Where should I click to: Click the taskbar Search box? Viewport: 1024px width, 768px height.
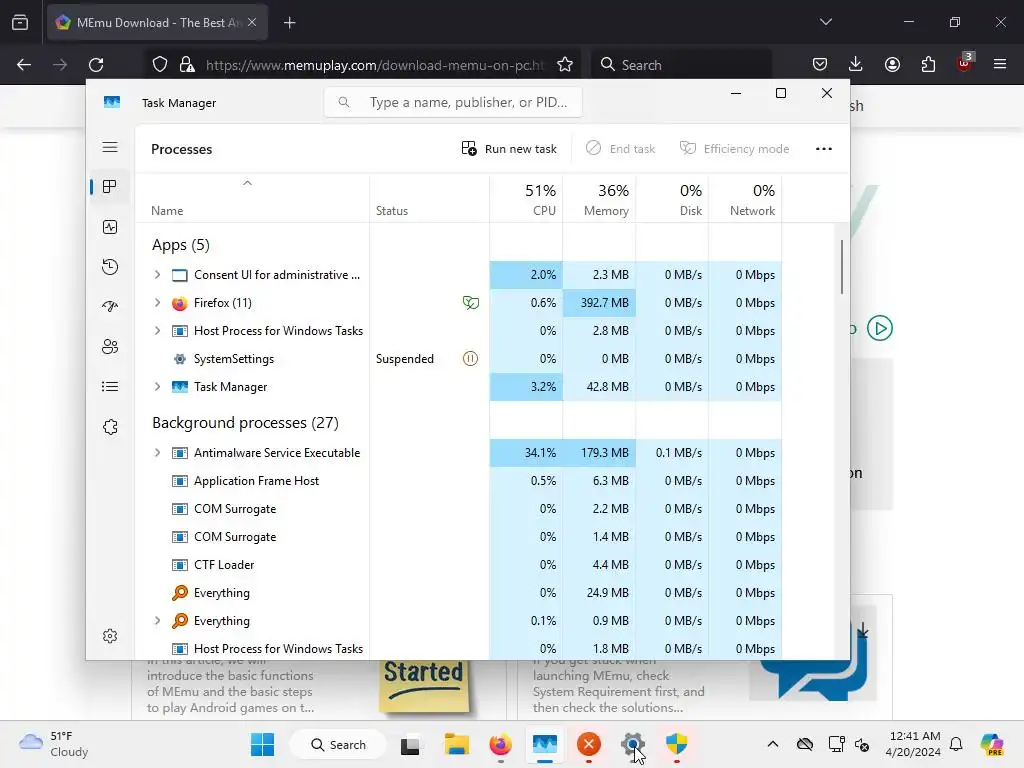[338, 744]
